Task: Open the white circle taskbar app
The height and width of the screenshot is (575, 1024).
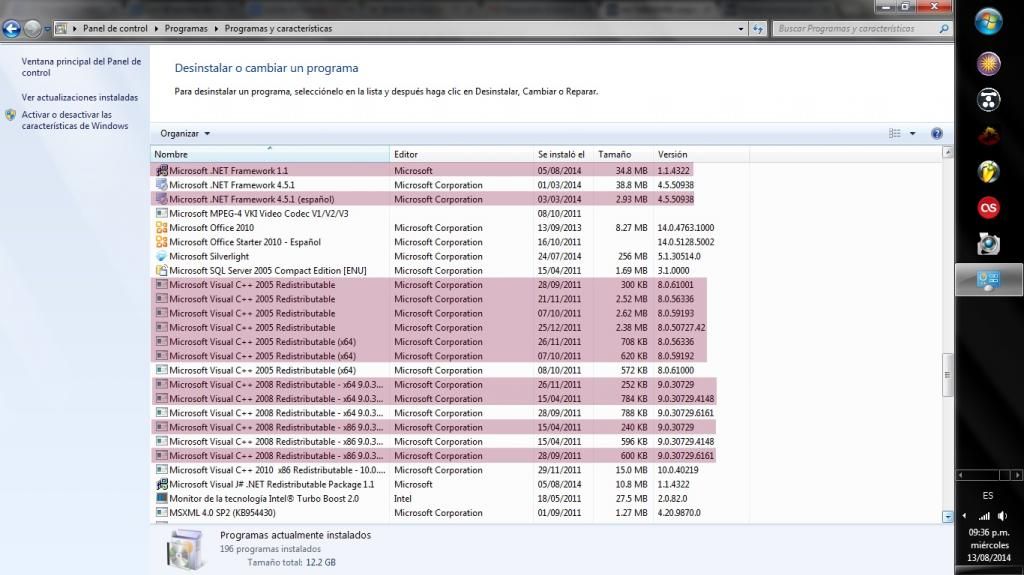Action: pos(989,100)
